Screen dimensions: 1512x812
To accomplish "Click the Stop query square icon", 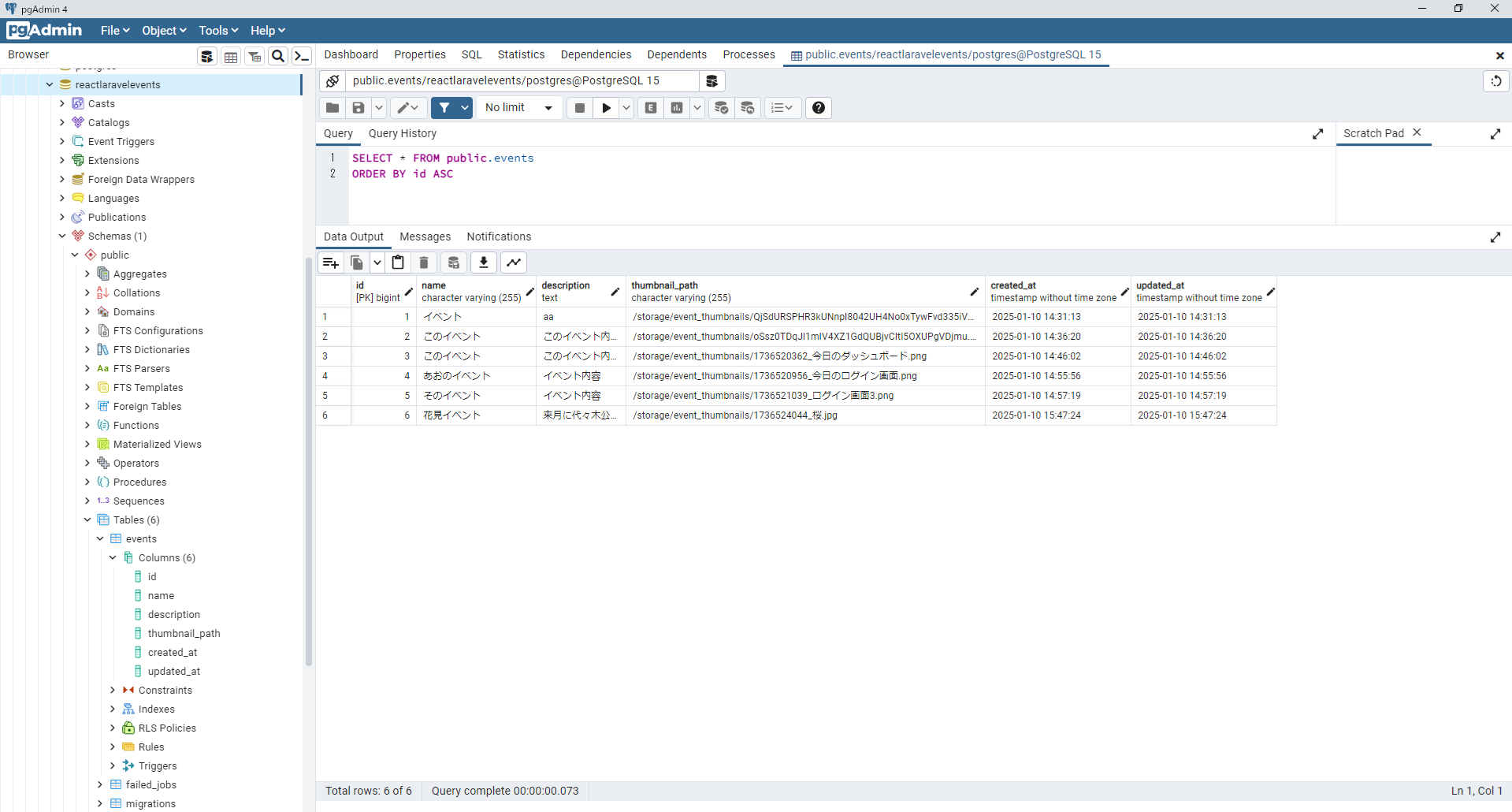I will [x=580, y=108].
